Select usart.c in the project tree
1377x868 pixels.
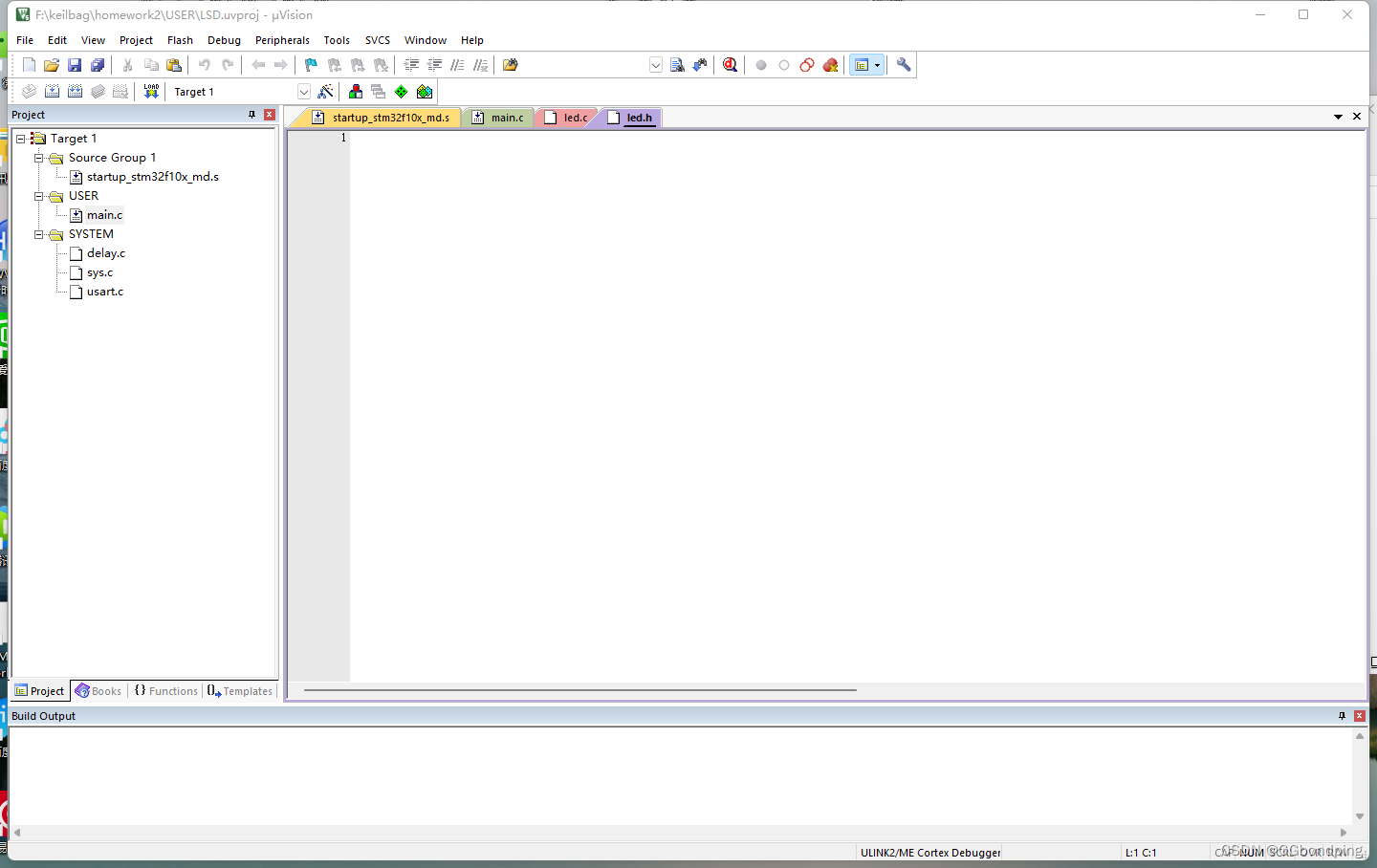(105, 292)
